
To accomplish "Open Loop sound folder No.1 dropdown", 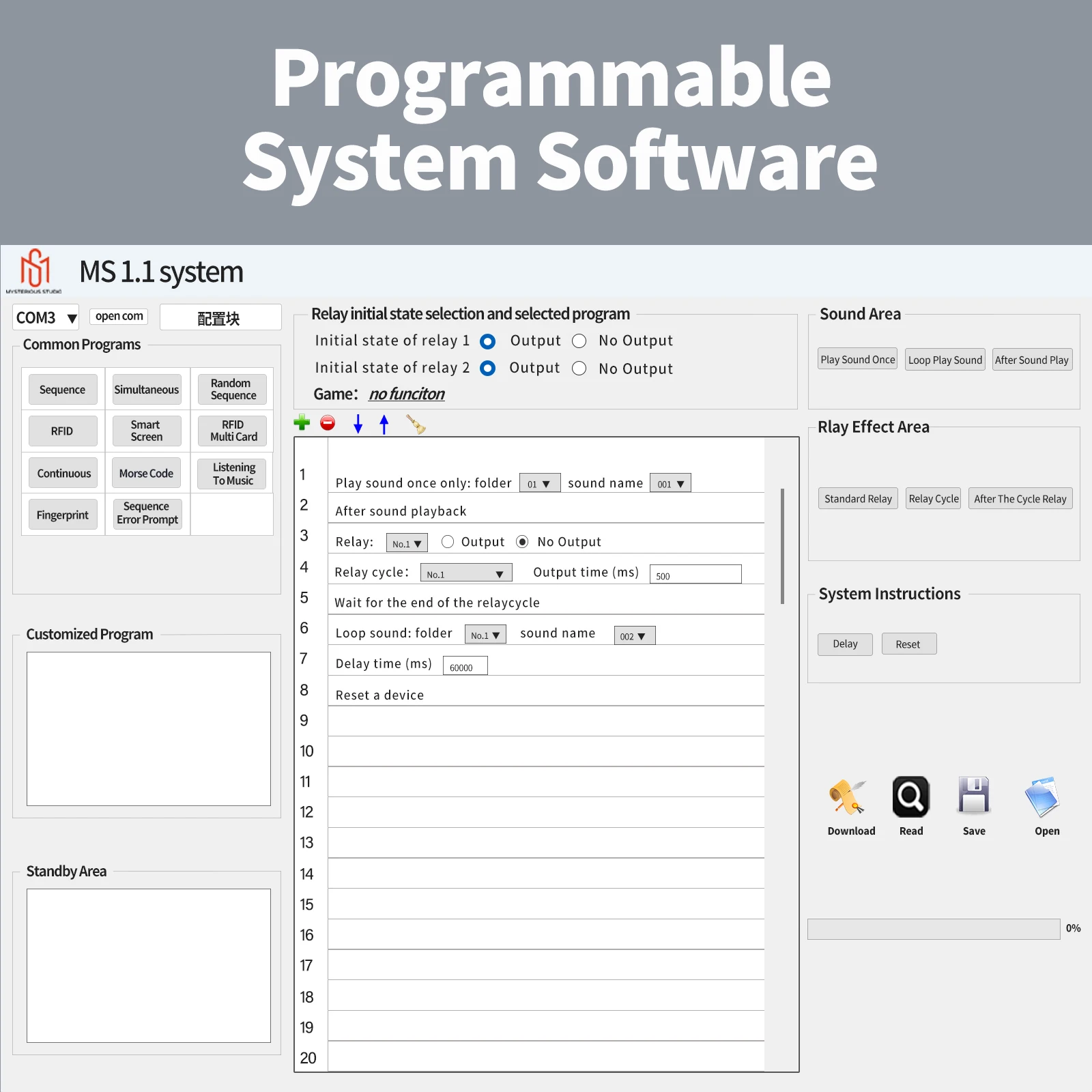I will 485,635.
